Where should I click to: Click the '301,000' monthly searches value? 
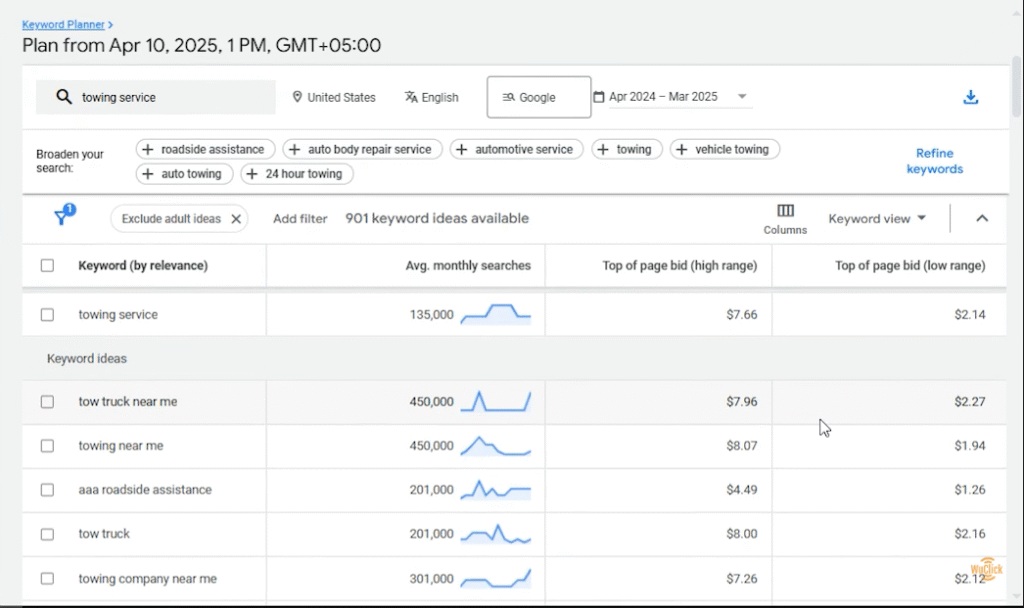[x=431, y=579]
